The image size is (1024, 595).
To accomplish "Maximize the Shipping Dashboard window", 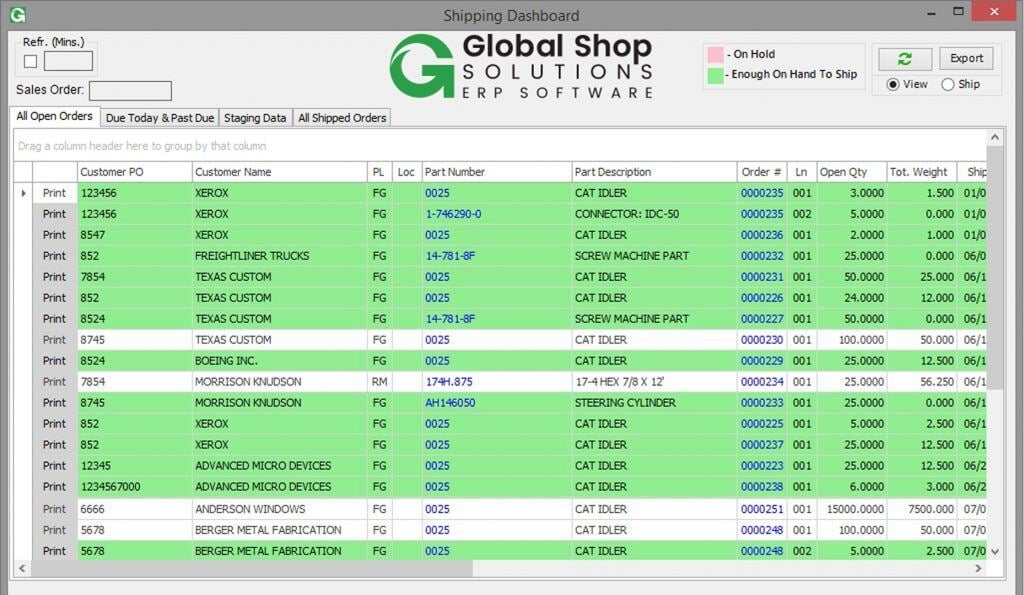I will (x=958, y=12).
